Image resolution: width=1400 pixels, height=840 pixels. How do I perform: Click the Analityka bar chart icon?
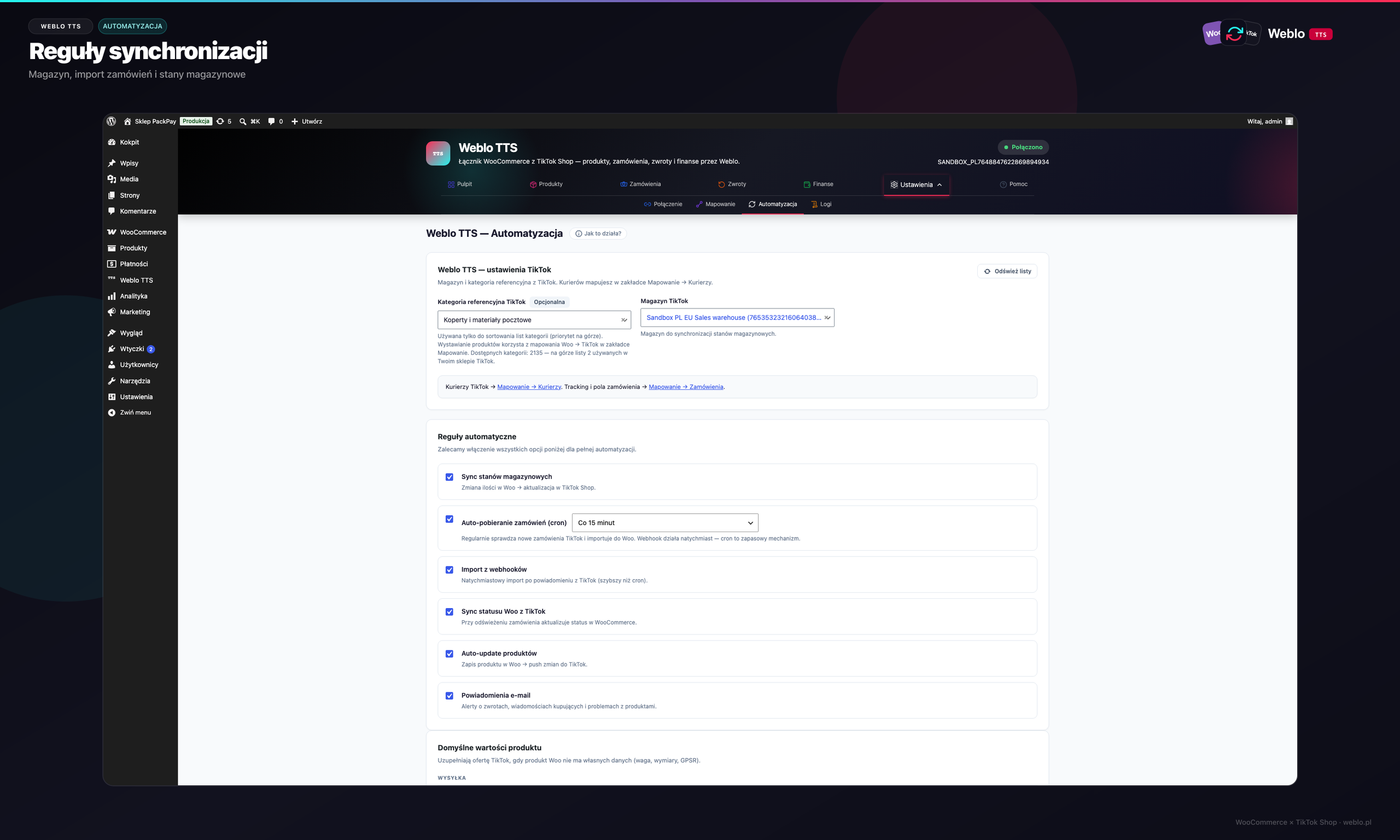pos(112,296)
